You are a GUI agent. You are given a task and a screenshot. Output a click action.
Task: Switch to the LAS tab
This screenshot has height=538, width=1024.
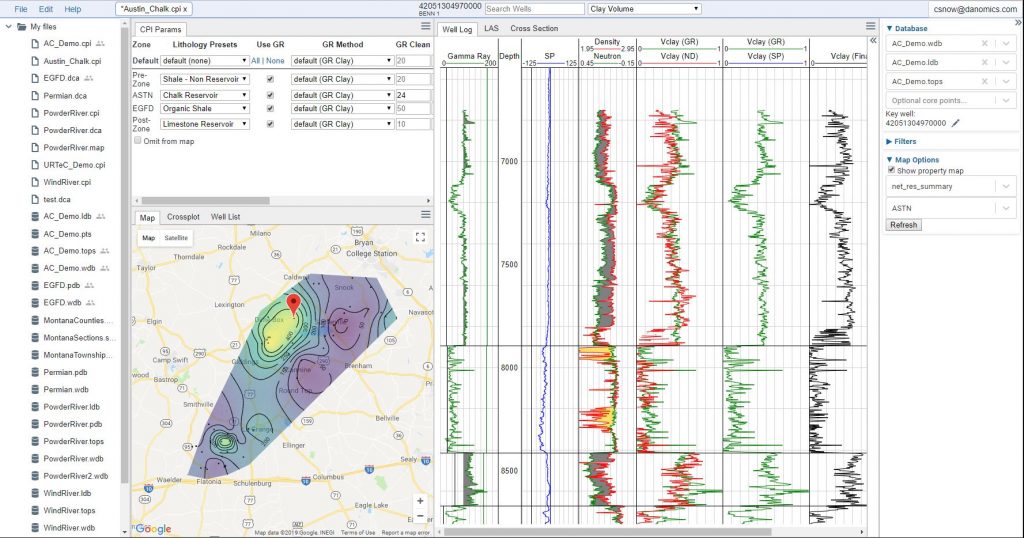[x=491, y=29]
